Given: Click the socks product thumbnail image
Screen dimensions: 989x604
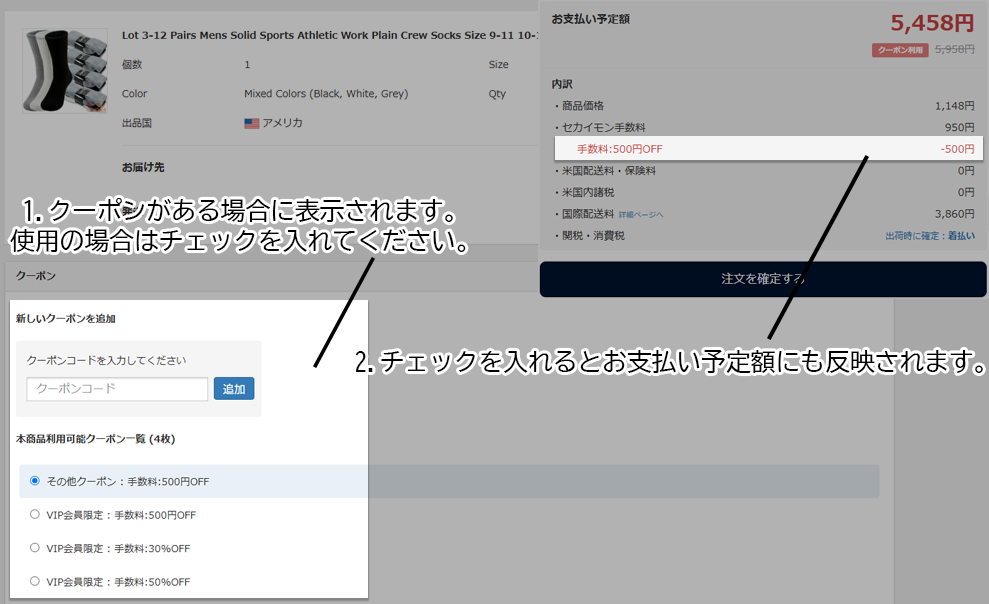Looking at the screenshot, I should [x=63, y=70].
